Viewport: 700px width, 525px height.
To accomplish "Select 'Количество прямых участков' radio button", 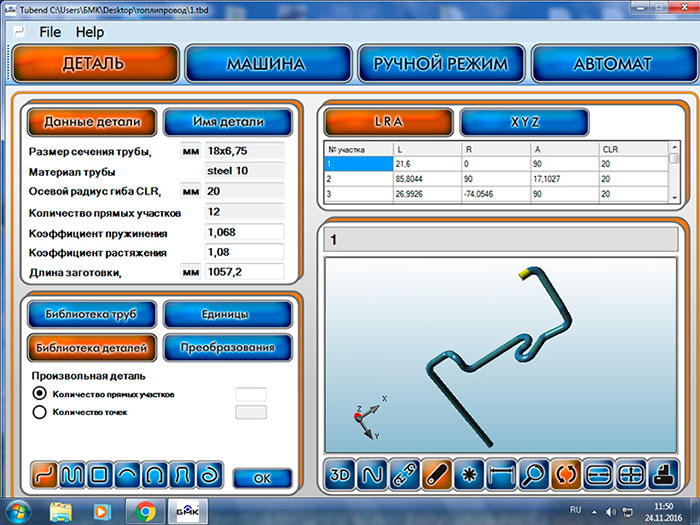I will click(x=41, y=395).
